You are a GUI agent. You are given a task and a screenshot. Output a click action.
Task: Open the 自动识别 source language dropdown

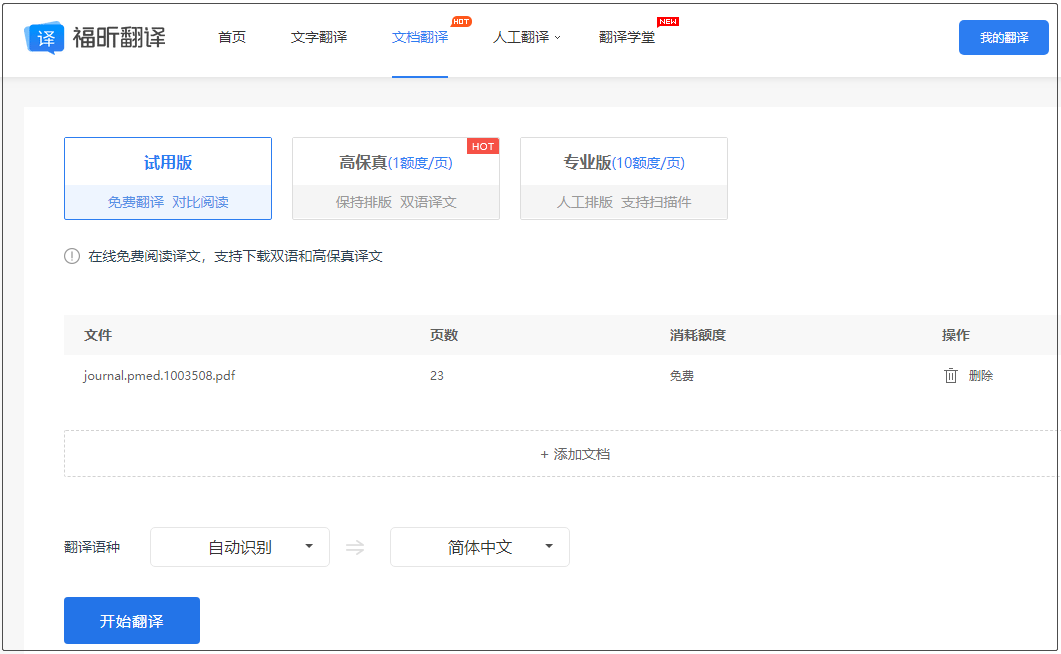[239, 546]
